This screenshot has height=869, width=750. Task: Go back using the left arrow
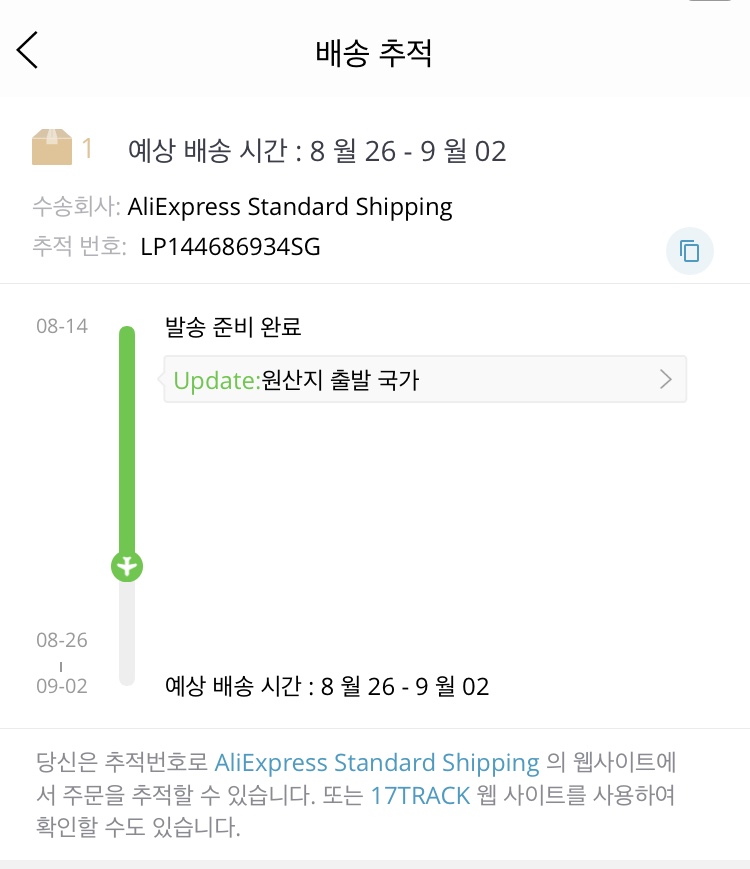click(x=28, y=50)
